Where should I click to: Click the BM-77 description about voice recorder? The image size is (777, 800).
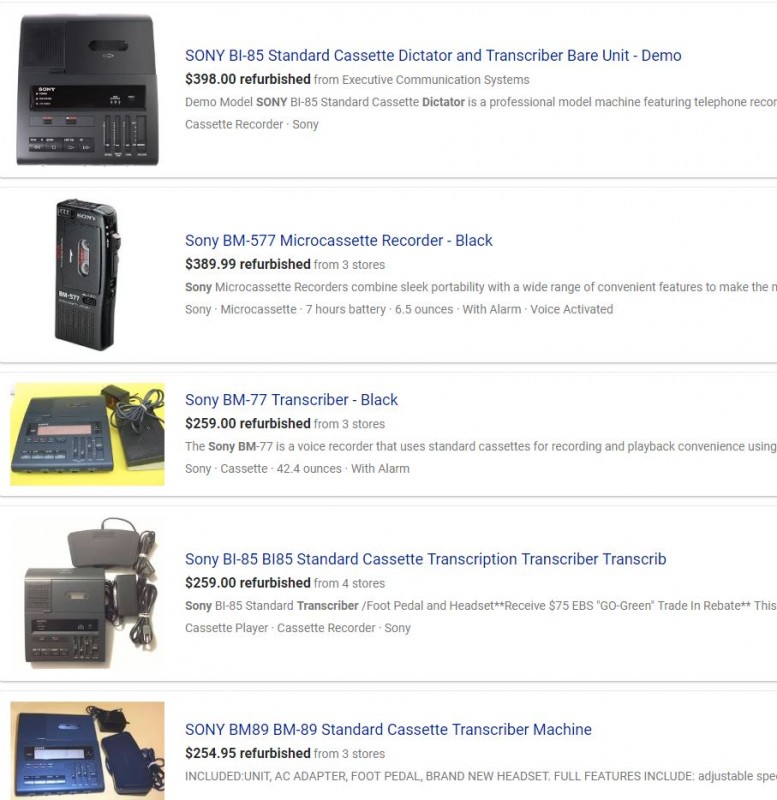pyautogui.click(x=481, y=446)
